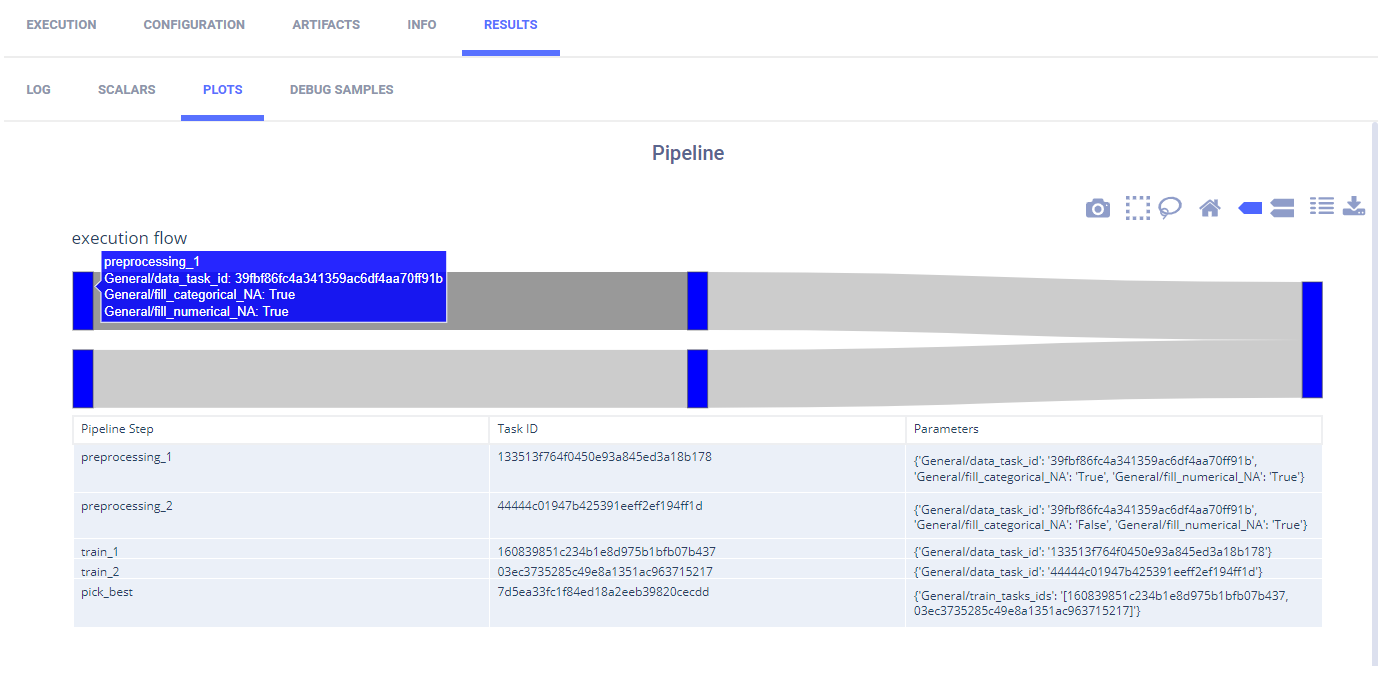This screenshot has height=673, width=1381.
Task: Go to the INFO tab
Action: 422,25
